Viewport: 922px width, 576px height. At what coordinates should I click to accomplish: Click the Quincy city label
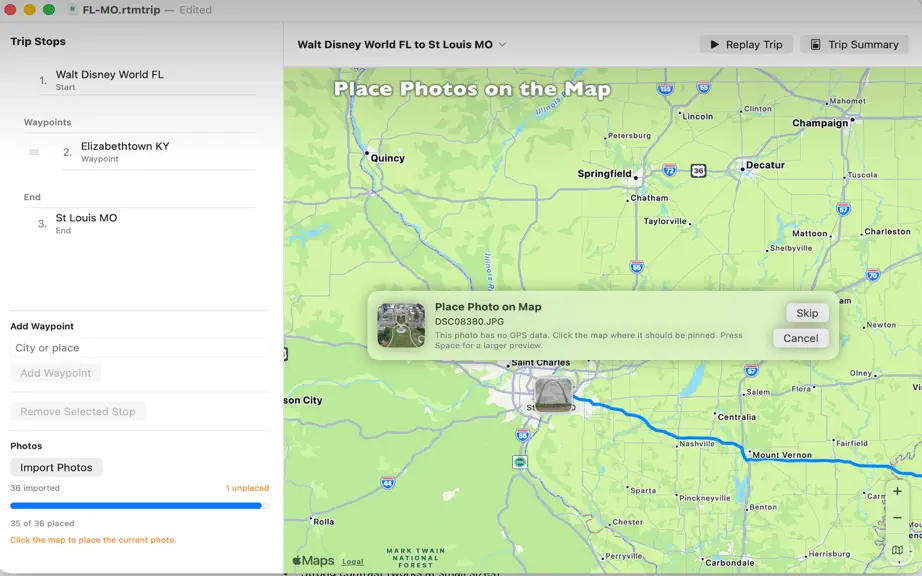tap(387, 158)
